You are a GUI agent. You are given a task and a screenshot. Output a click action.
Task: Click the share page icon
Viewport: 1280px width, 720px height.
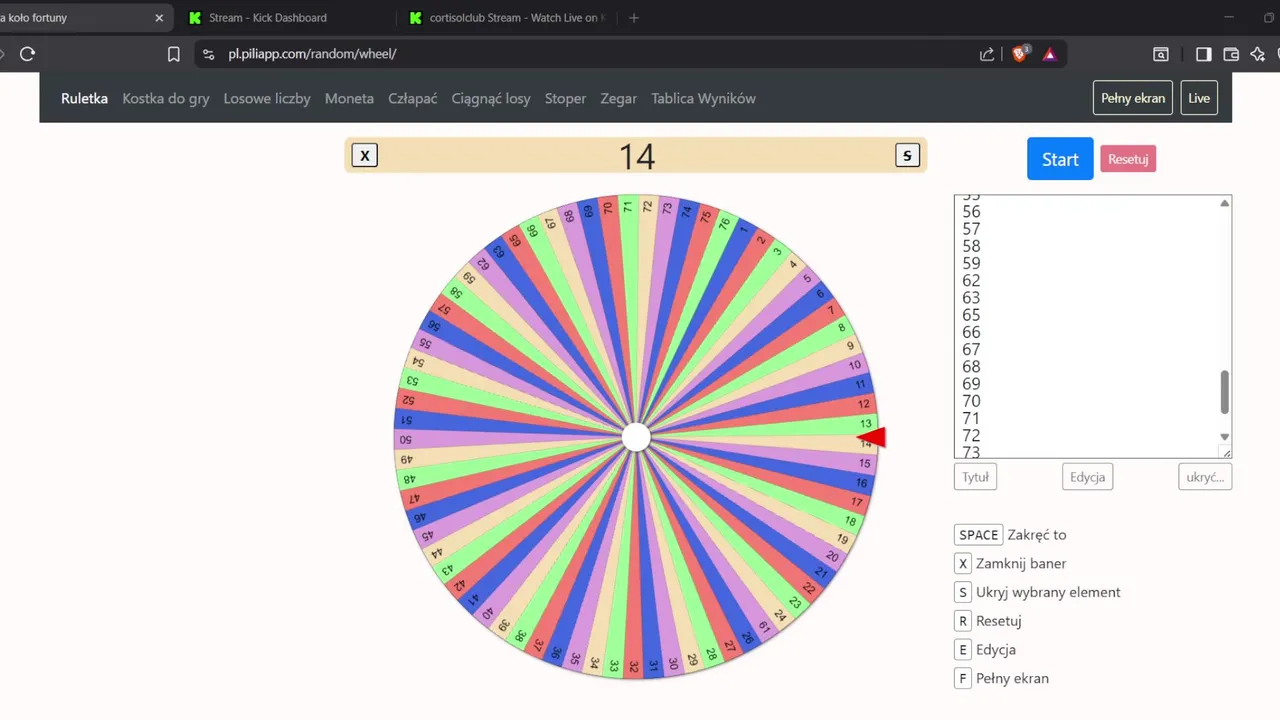point(987,54)
